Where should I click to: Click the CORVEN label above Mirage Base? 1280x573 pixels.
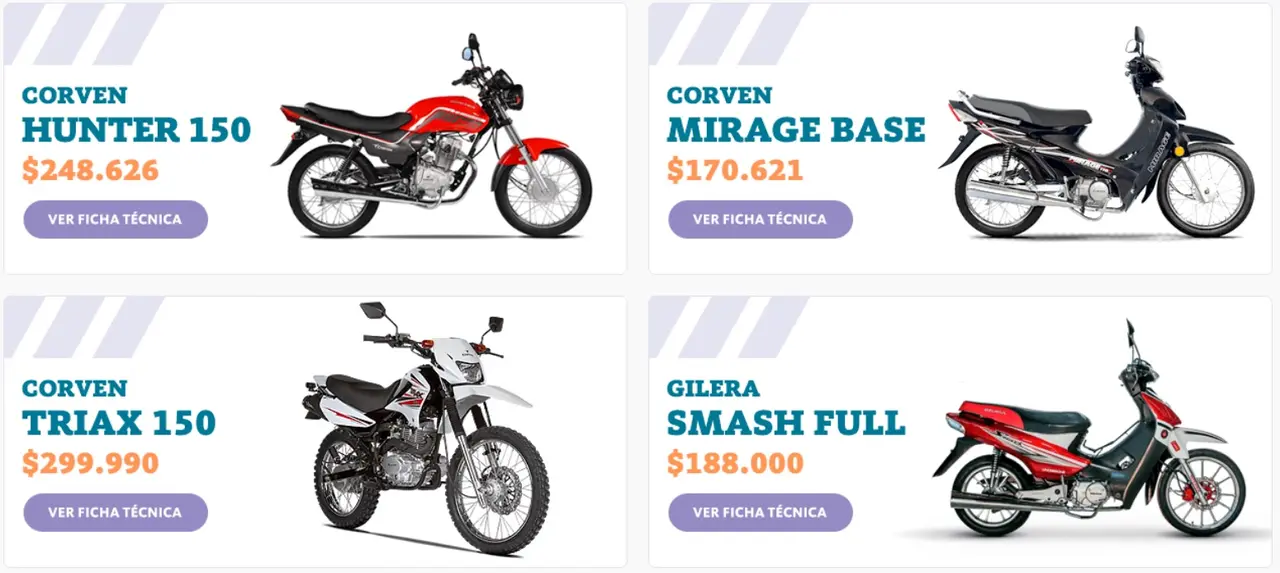pyautogui.click(x=720, y=95)
